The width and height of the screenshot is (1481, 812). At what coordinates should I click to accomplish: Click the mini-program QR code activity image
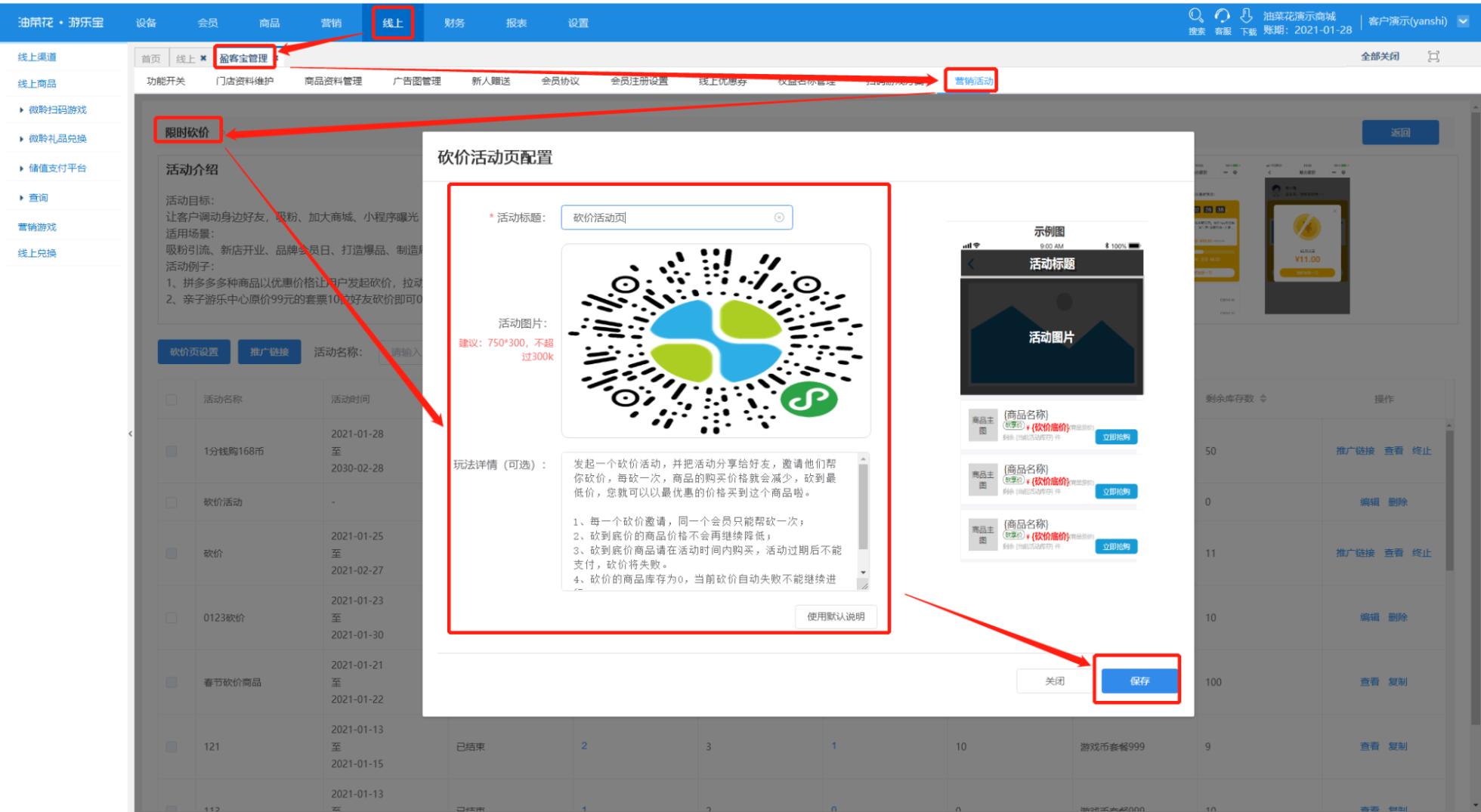[716, 341]
